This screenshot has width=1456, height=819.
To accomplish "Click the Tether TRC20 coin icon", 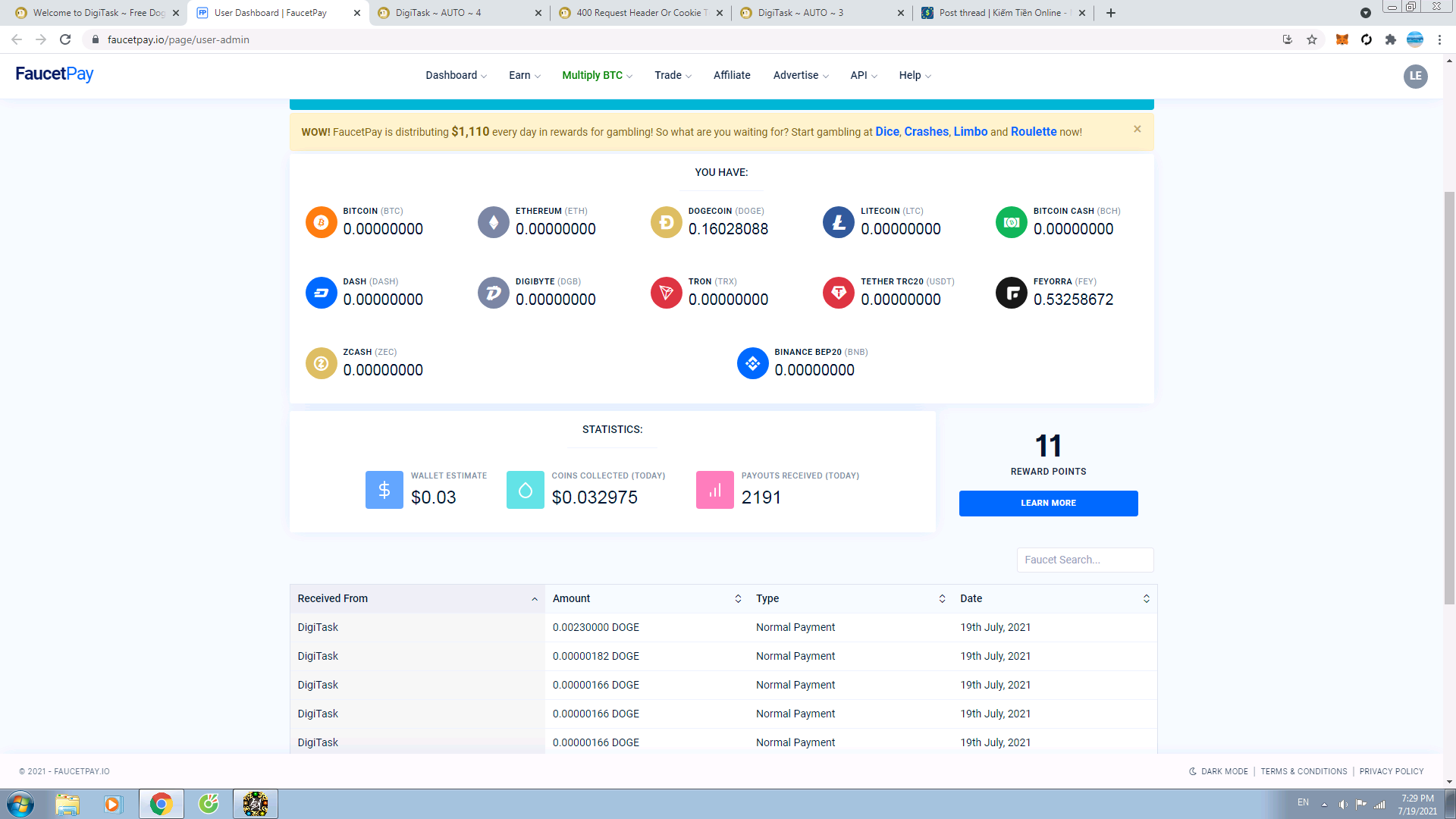I will point(839,293).
